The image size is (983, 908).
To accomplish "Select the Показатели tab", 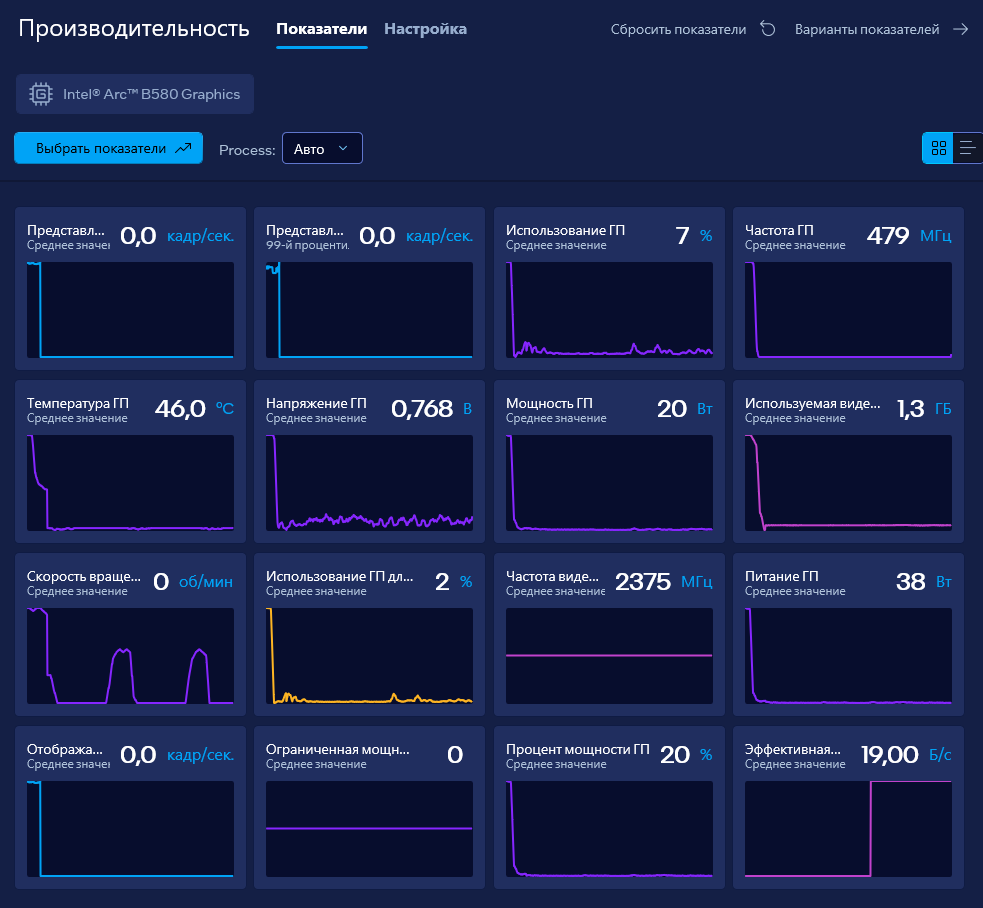I will coord(322,29).
